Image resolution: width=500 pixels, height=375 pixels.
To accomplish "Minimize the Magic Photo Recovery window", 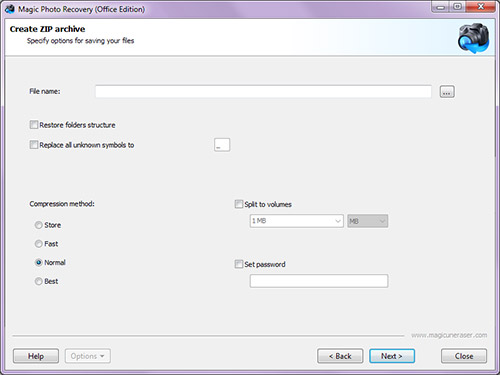I will pos(441,7).
